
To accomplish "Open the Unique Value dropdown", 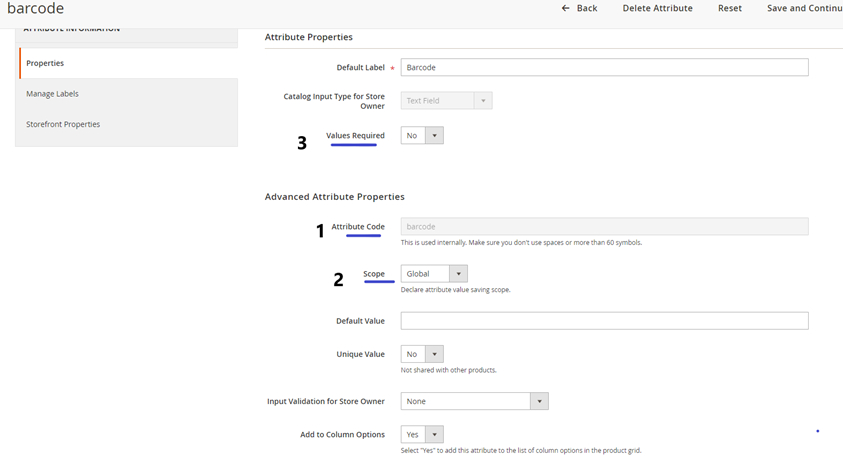I will point(421,354).
